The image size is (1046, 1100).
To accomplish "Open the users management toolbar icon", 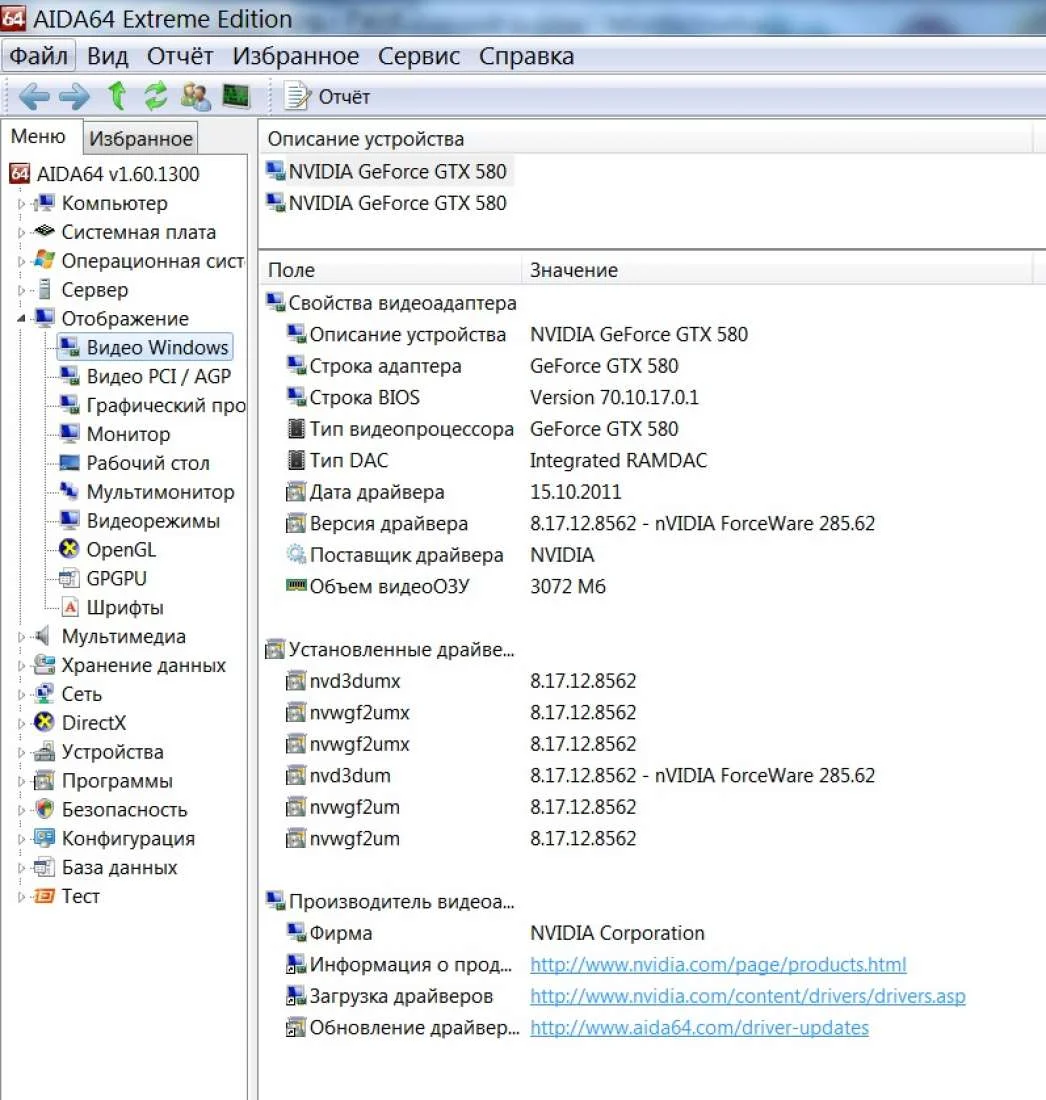I will click(x=195, y=96).
